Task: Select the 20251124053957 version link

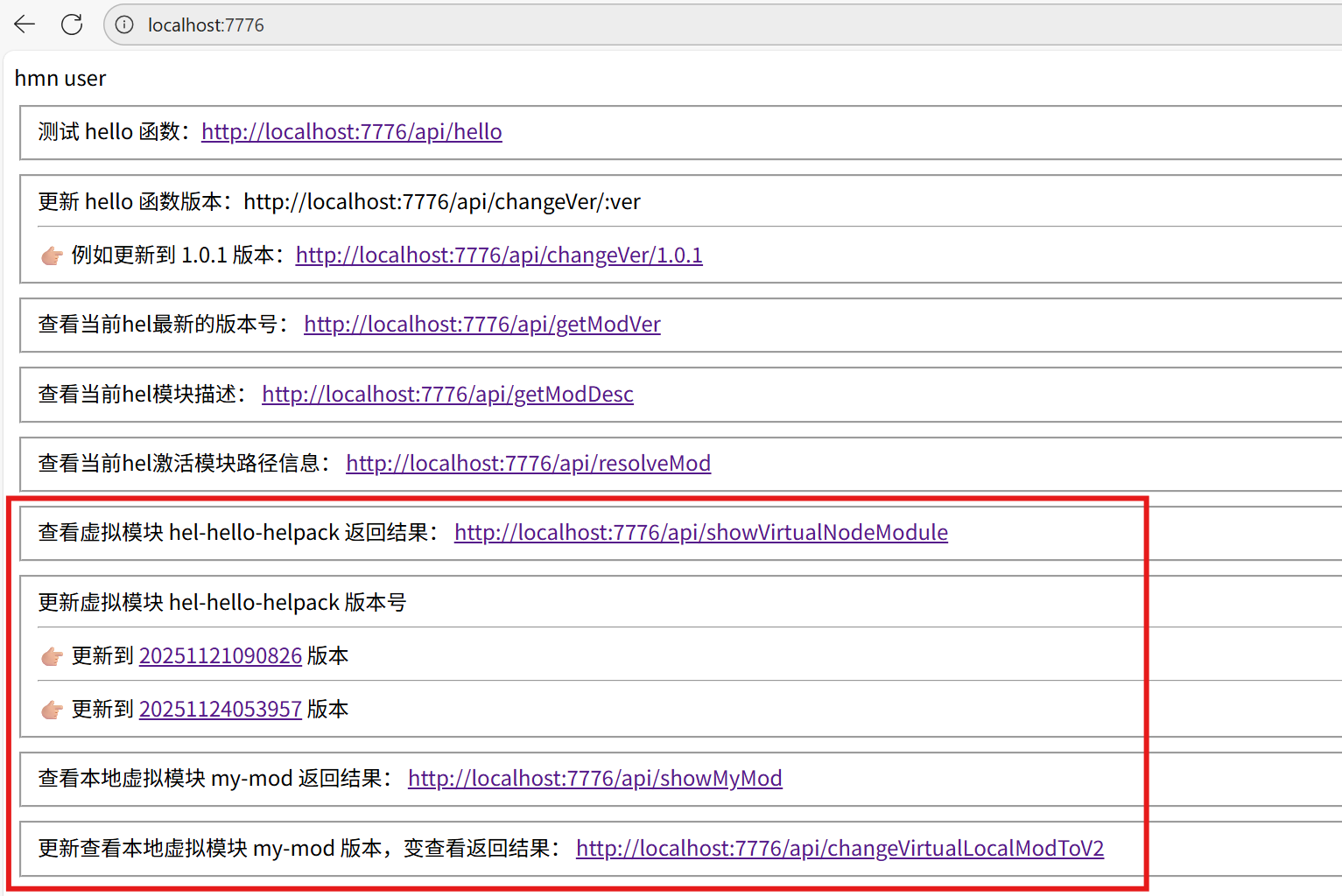Action: click(x=220, y=710)
